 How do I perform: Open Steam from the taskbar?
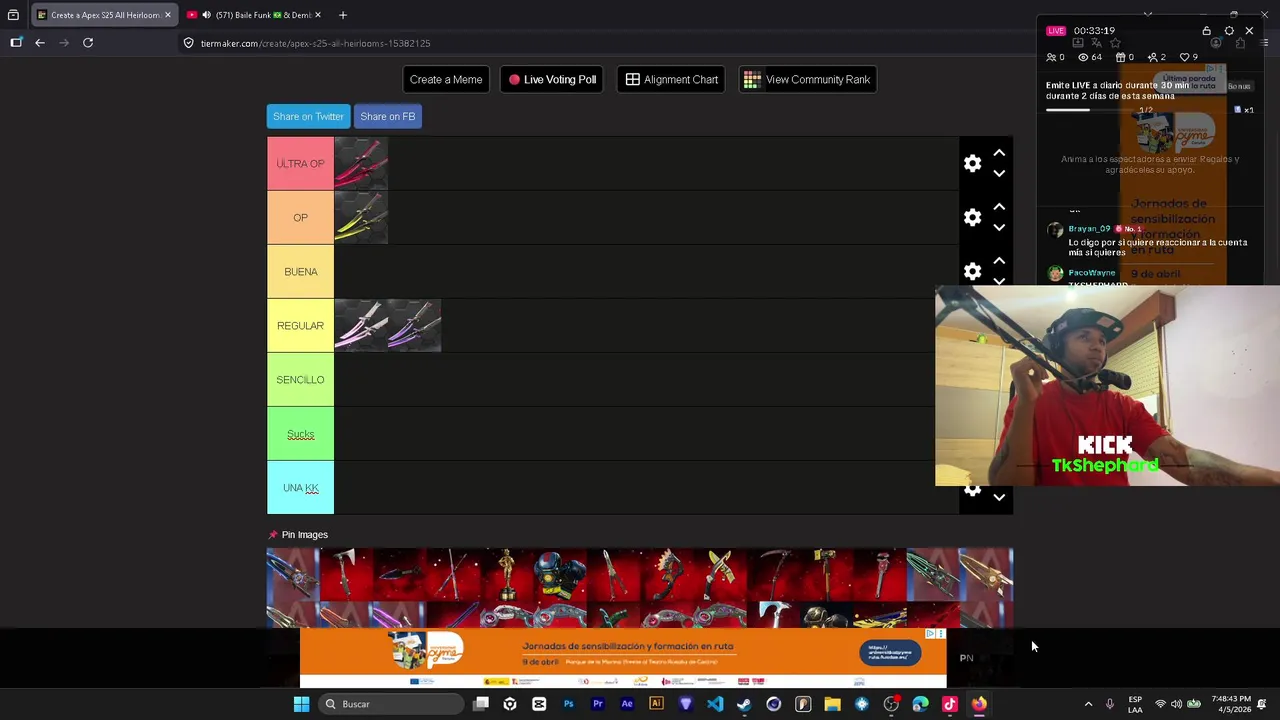tap(744, 704)
